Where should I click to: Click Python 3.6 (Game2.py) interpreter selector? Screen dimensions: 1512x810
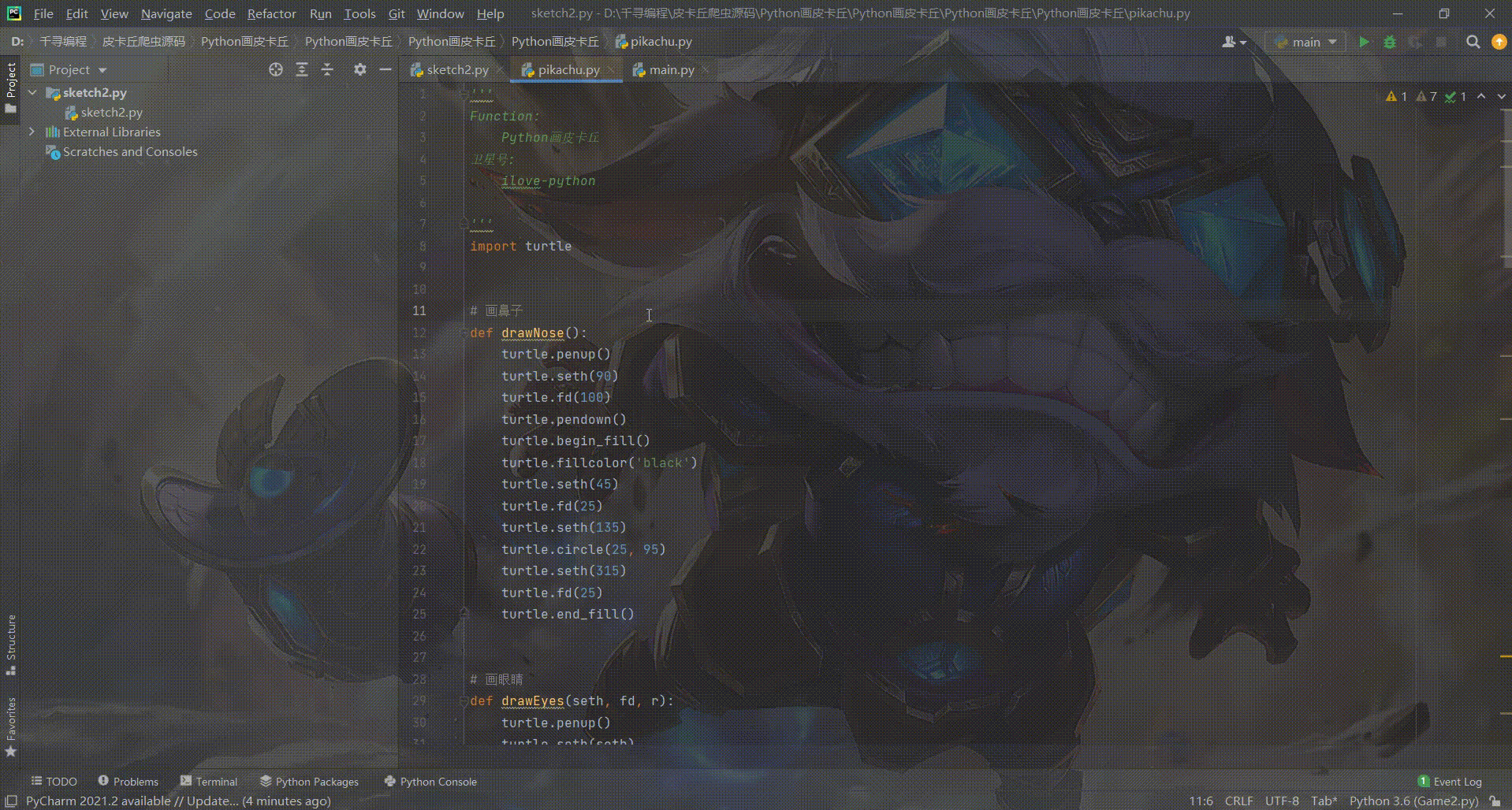(x=1413, y=801)
